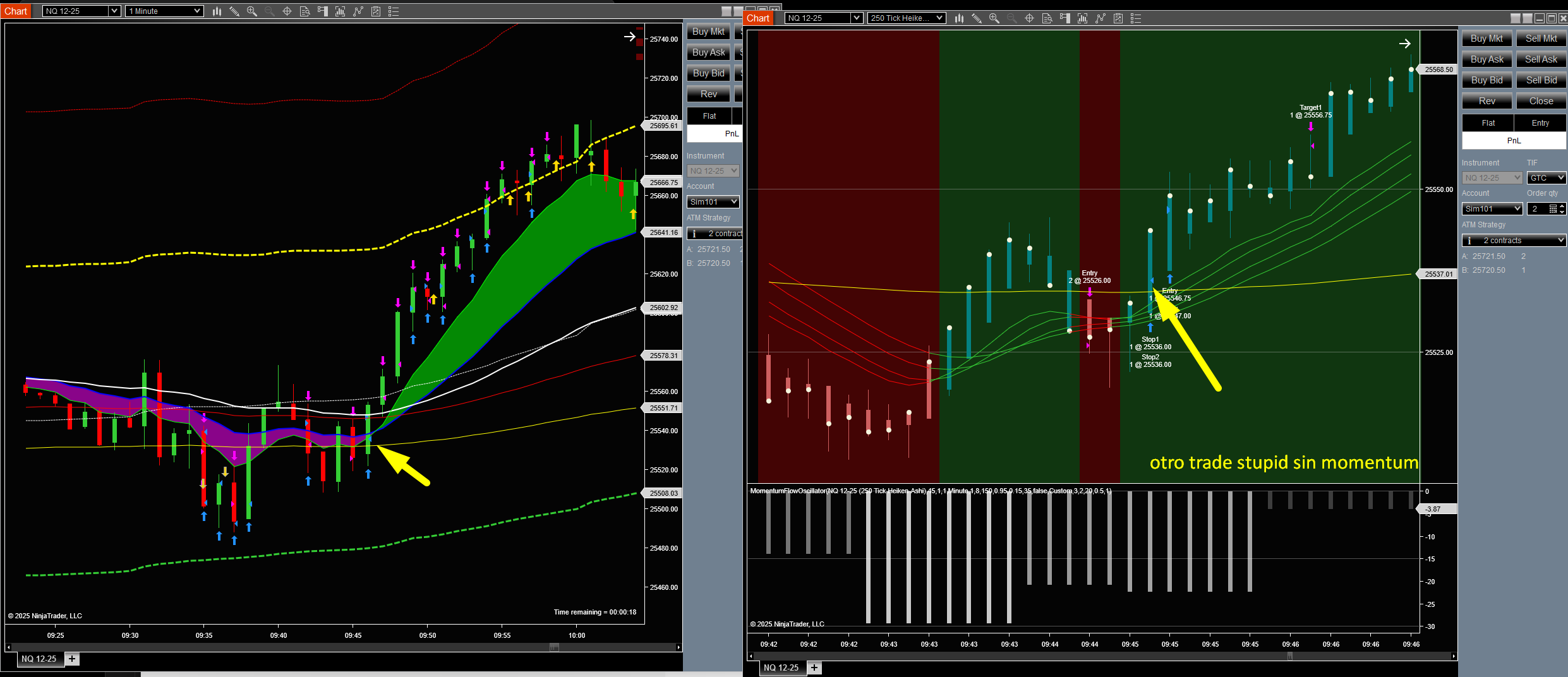Change bar style in the 1 Minute chart
Screen dimensions: 1568x677
(217, 11)
